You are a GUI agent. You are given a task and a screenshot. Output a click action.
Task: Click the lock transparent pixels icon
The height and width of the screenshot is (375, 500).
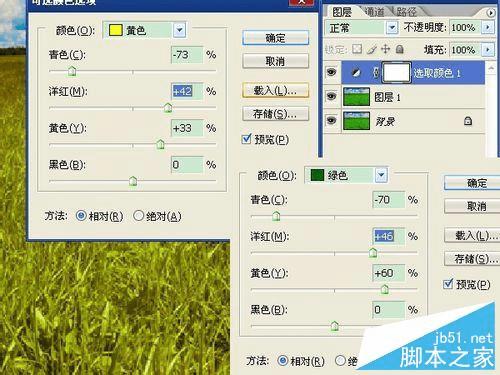tap(357, 49)
